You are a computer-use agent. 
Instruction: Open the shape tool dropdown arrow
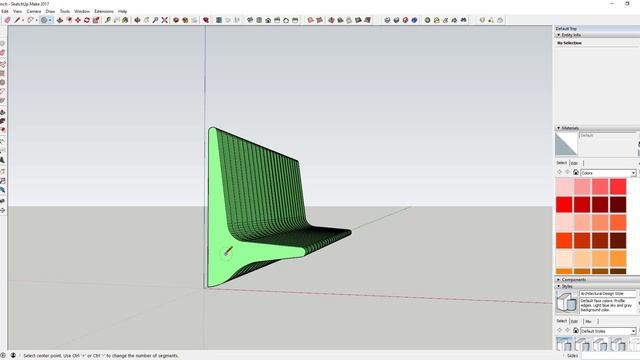coord(50,20)
